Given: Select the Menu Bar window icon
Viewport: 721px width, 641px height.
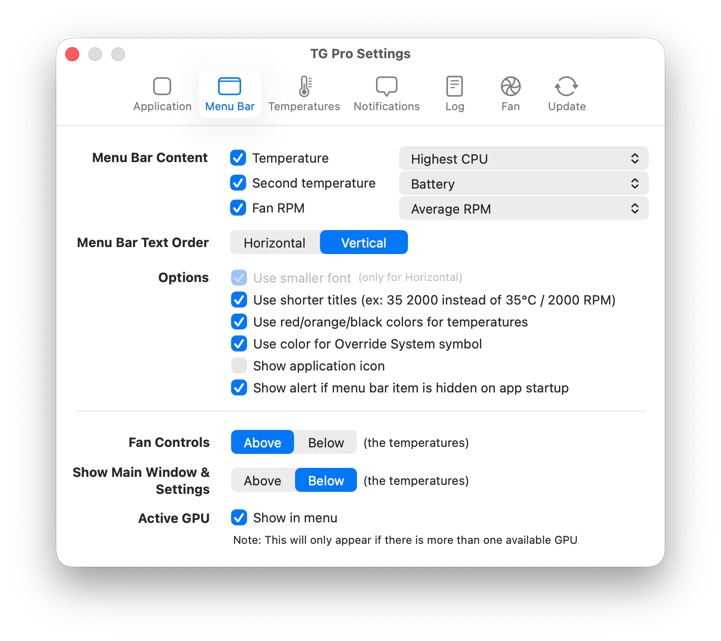Looking at the screenshot, I should point(229,86).
